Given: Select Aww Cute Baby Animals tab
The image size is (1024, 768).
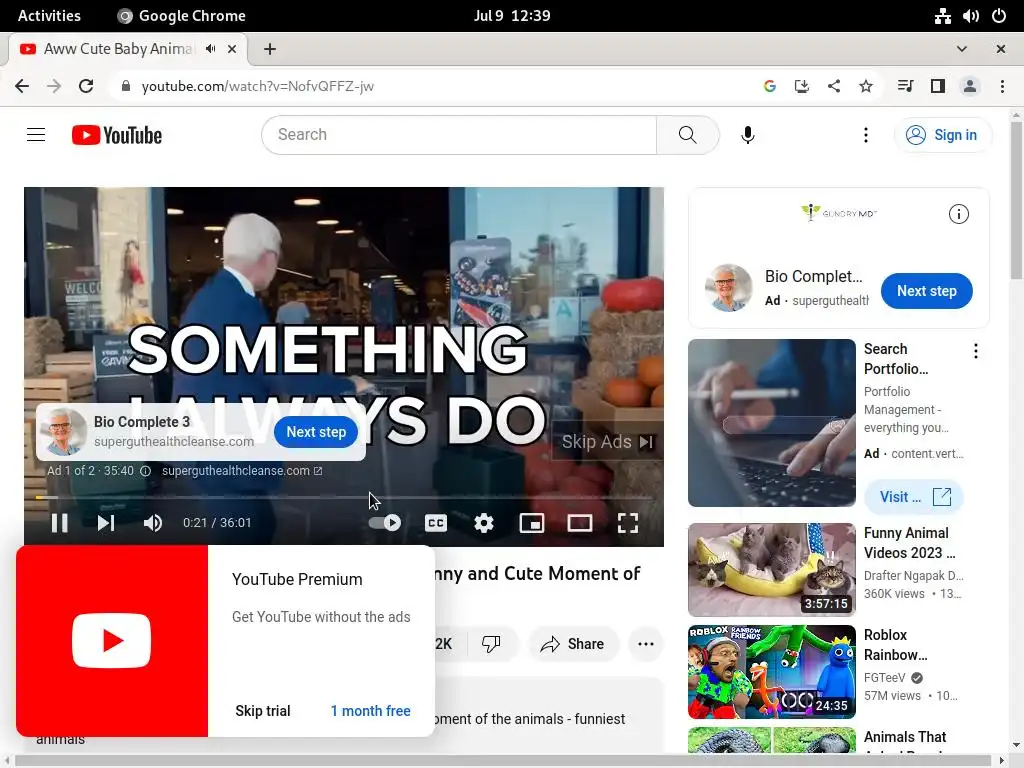Looking at the screenshot, I should (x=127, y=49).
